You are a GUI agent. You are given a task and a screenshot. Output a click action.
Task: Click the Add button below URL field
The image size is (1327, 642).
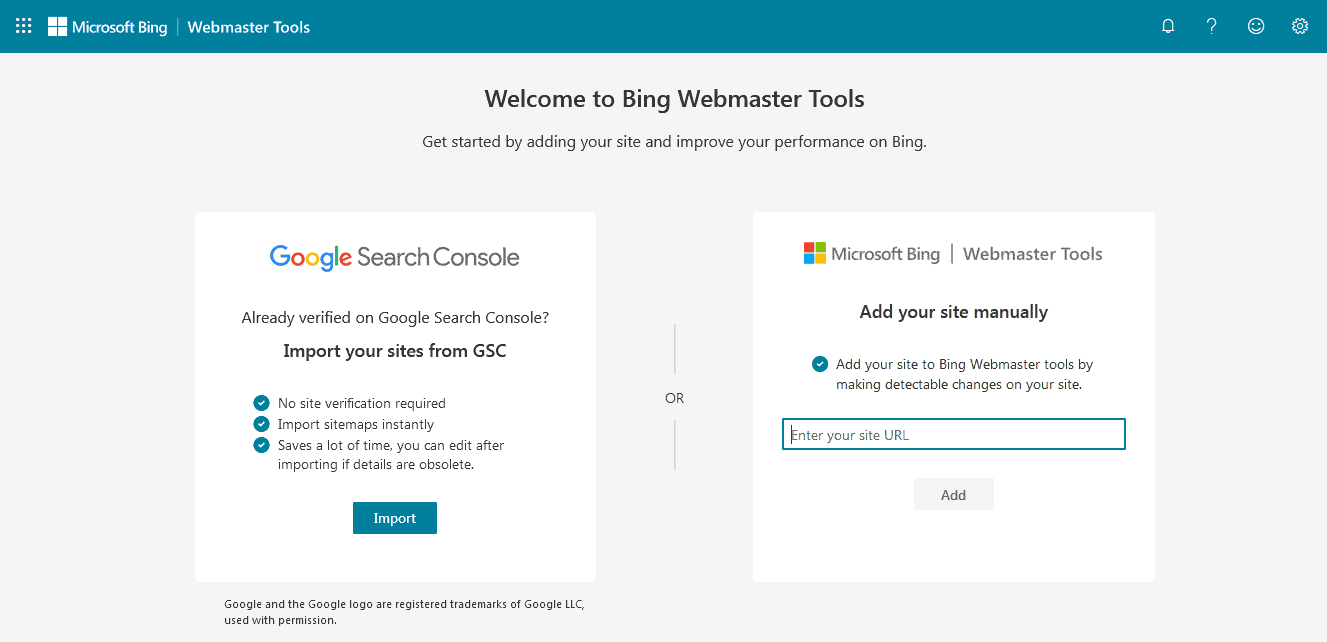pyautogui.click(x=953, y=493)
